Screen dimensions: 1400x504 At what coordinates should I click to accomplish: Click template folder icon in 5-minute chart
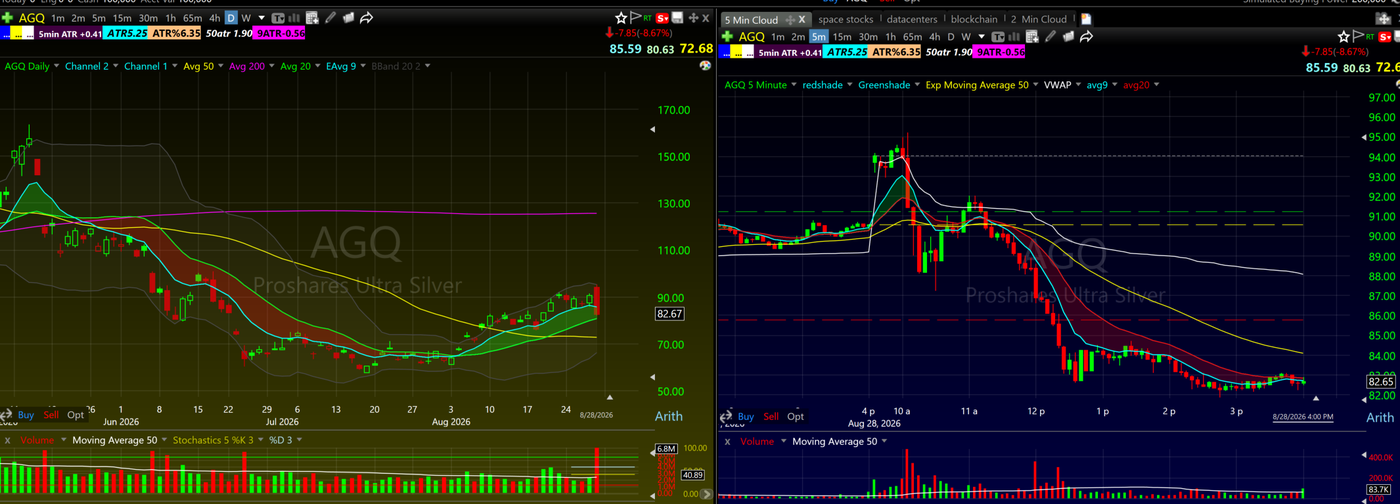(1068, 37)
